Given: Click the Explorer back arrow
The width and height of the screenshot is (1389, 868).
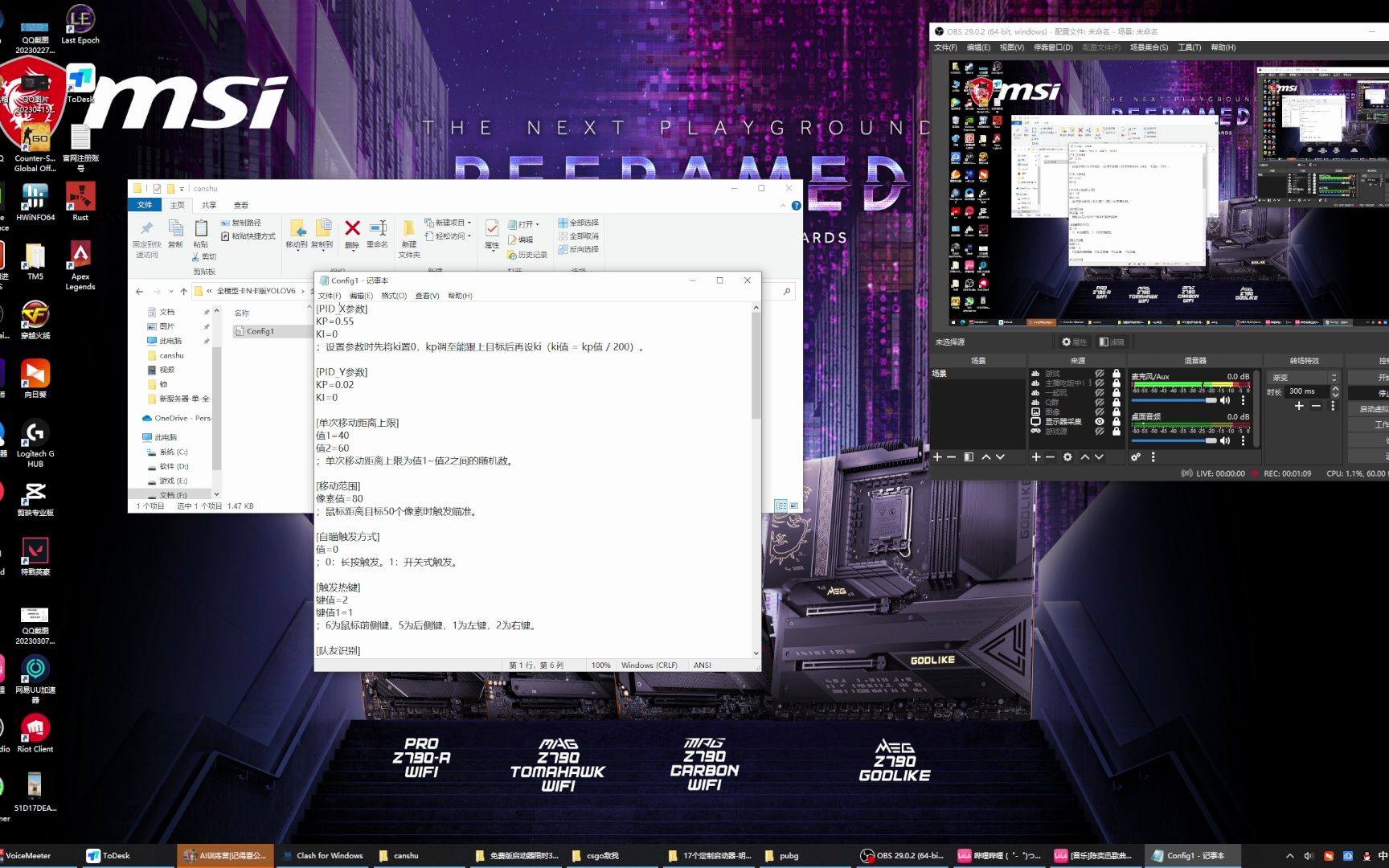Looking at the screenshot, I should [x=140, y=291].
